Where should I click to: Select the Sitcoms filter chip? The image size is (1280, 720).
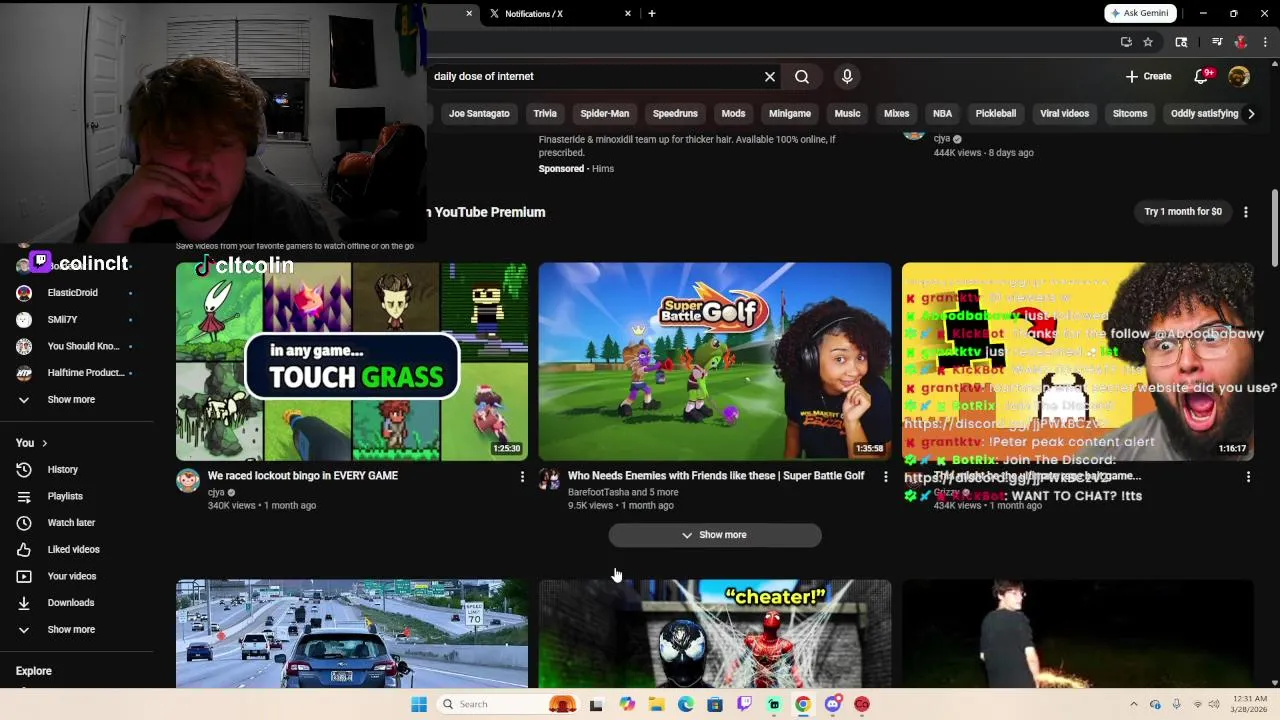coord(1130,113)
